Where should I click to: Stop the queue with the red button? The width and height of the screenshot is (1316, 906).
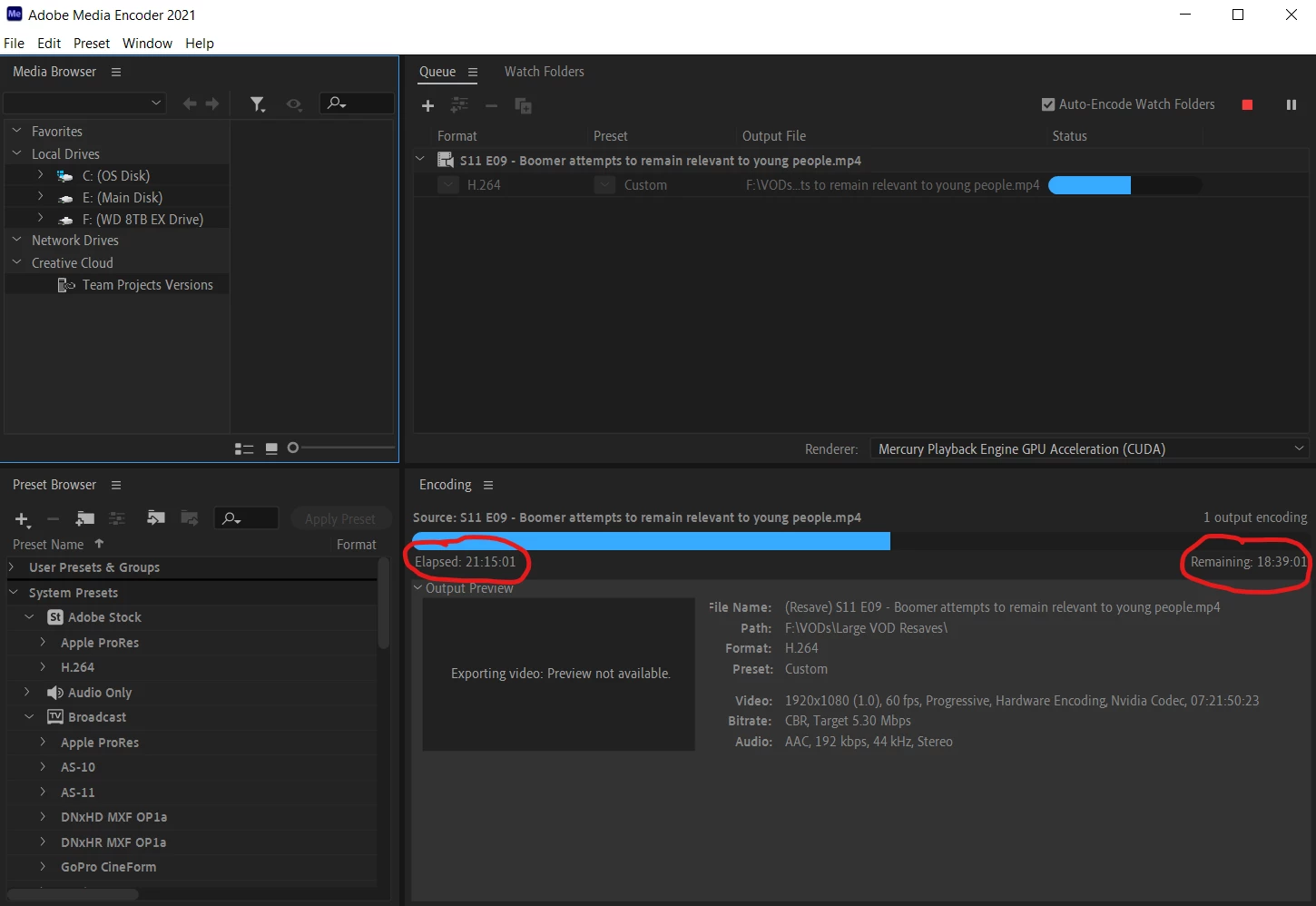(x=1247, y=104)
